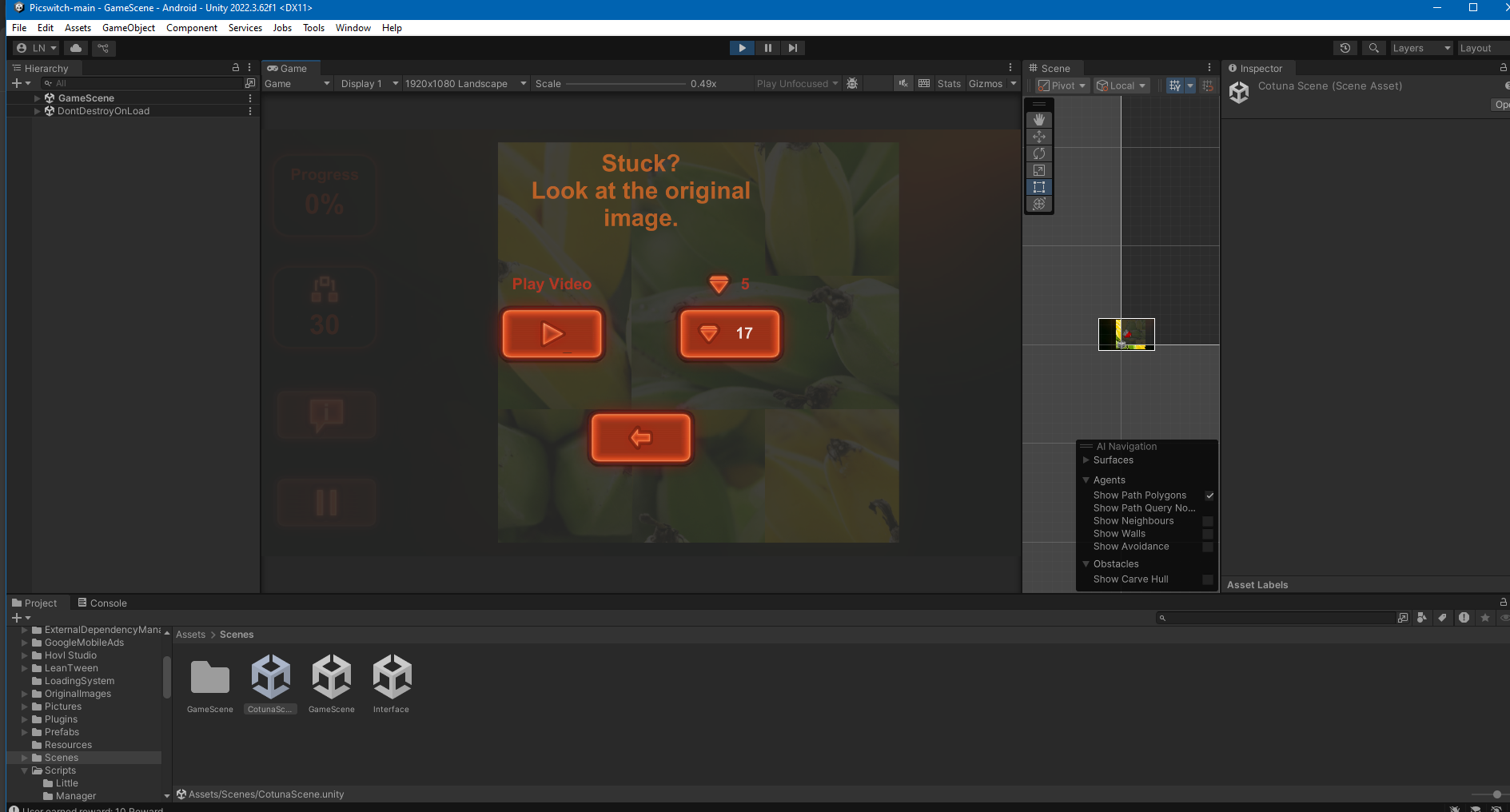Click the Hierarchy create plus button
The width and height of the screenshot is (1510, 812).
click(17, 83)
